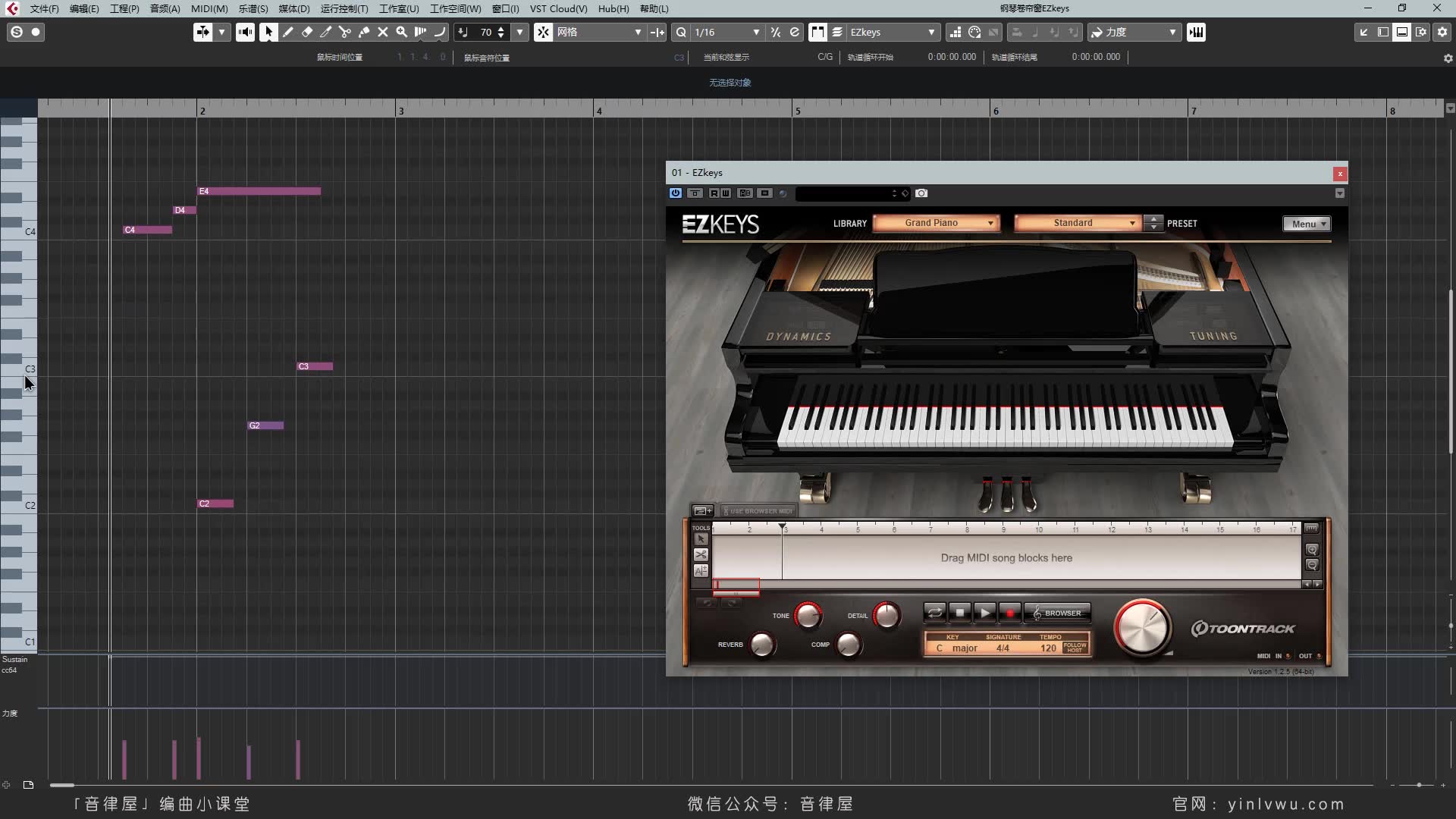
Task: Click the EZkeys Menu button
Action: pos(1307,224)
